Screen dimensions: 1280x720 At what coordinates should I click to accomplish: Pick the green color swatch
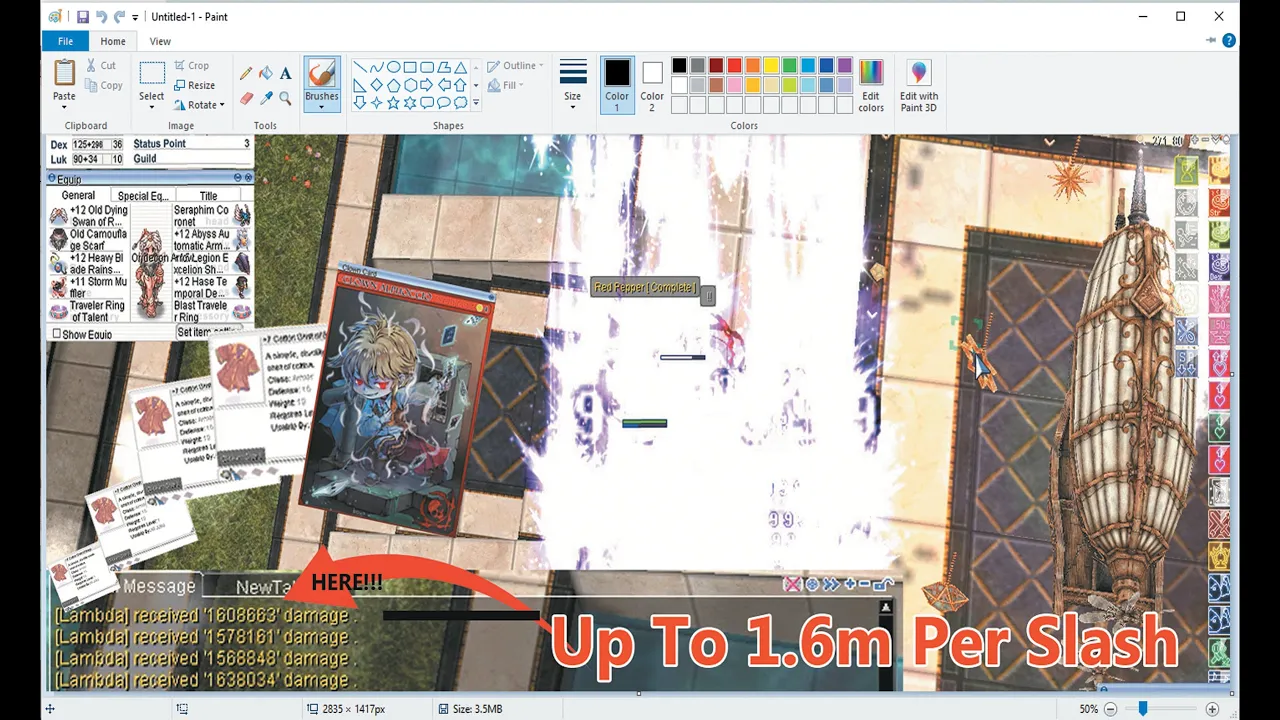pyautogui.click(x=789, y=65)
